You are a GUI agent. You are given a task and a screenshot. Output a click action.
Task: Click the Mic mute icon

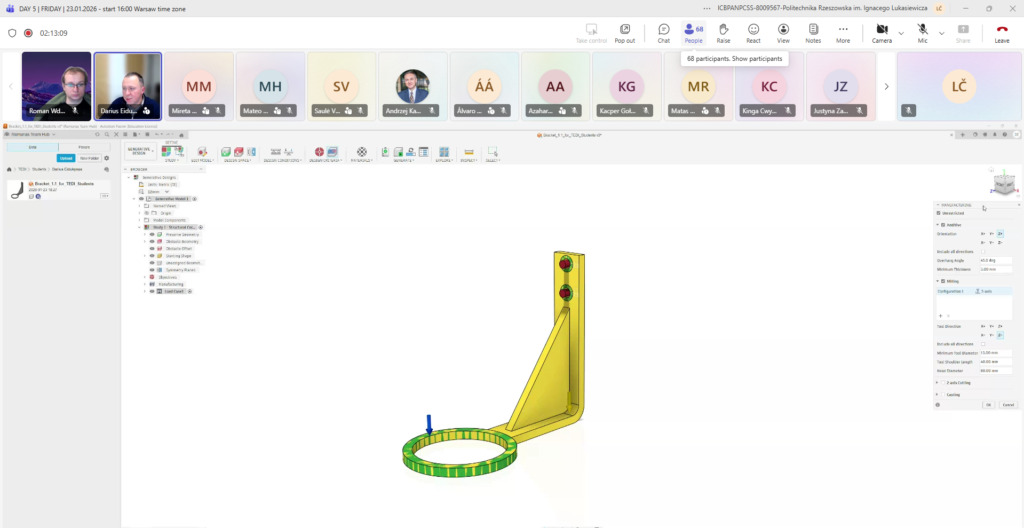[x=922, y=32]
